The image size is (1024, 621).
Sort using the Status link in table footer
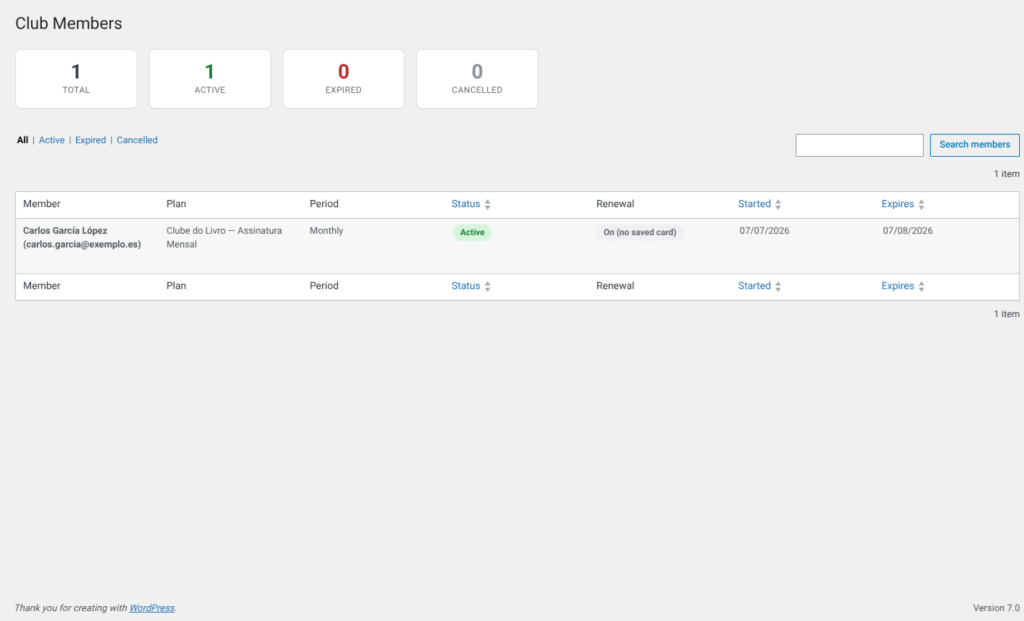(x=466, y=285)
